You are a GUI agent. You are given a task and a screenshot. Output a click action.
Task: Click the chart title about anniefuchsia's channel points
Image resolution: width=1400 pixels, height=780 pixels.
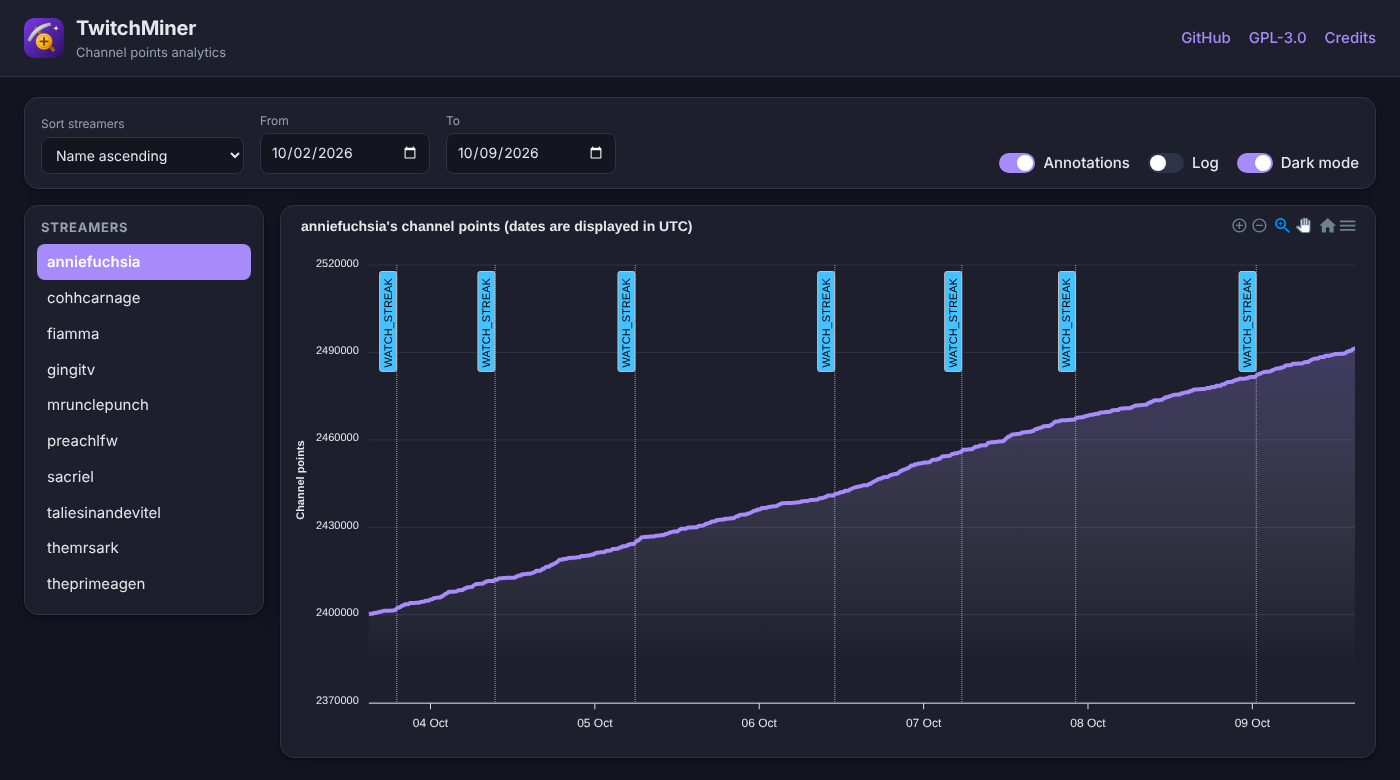(x=497, y=226)
